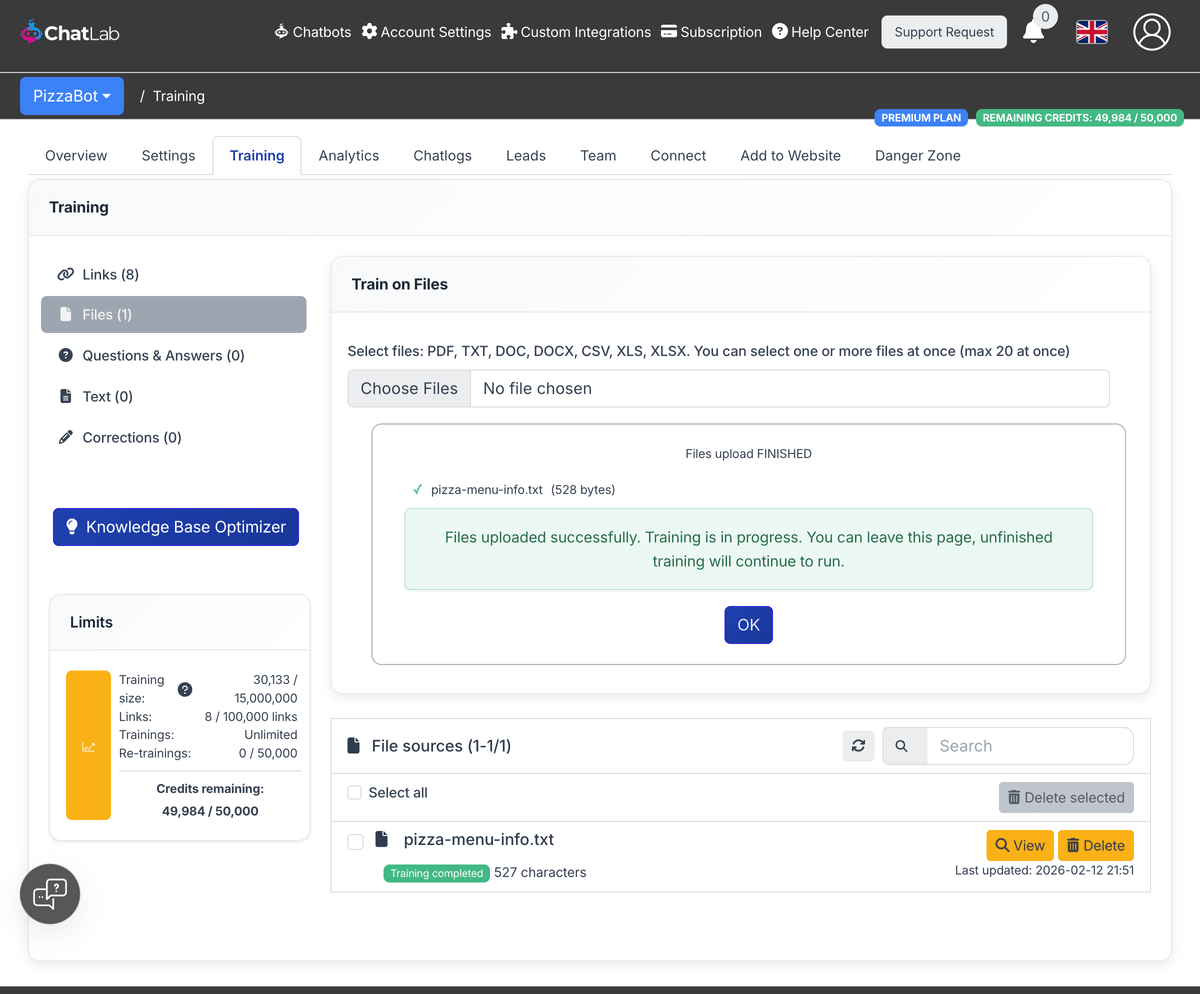Click the document icon beside pizza-menu-info.txt

tap(381, 839)
